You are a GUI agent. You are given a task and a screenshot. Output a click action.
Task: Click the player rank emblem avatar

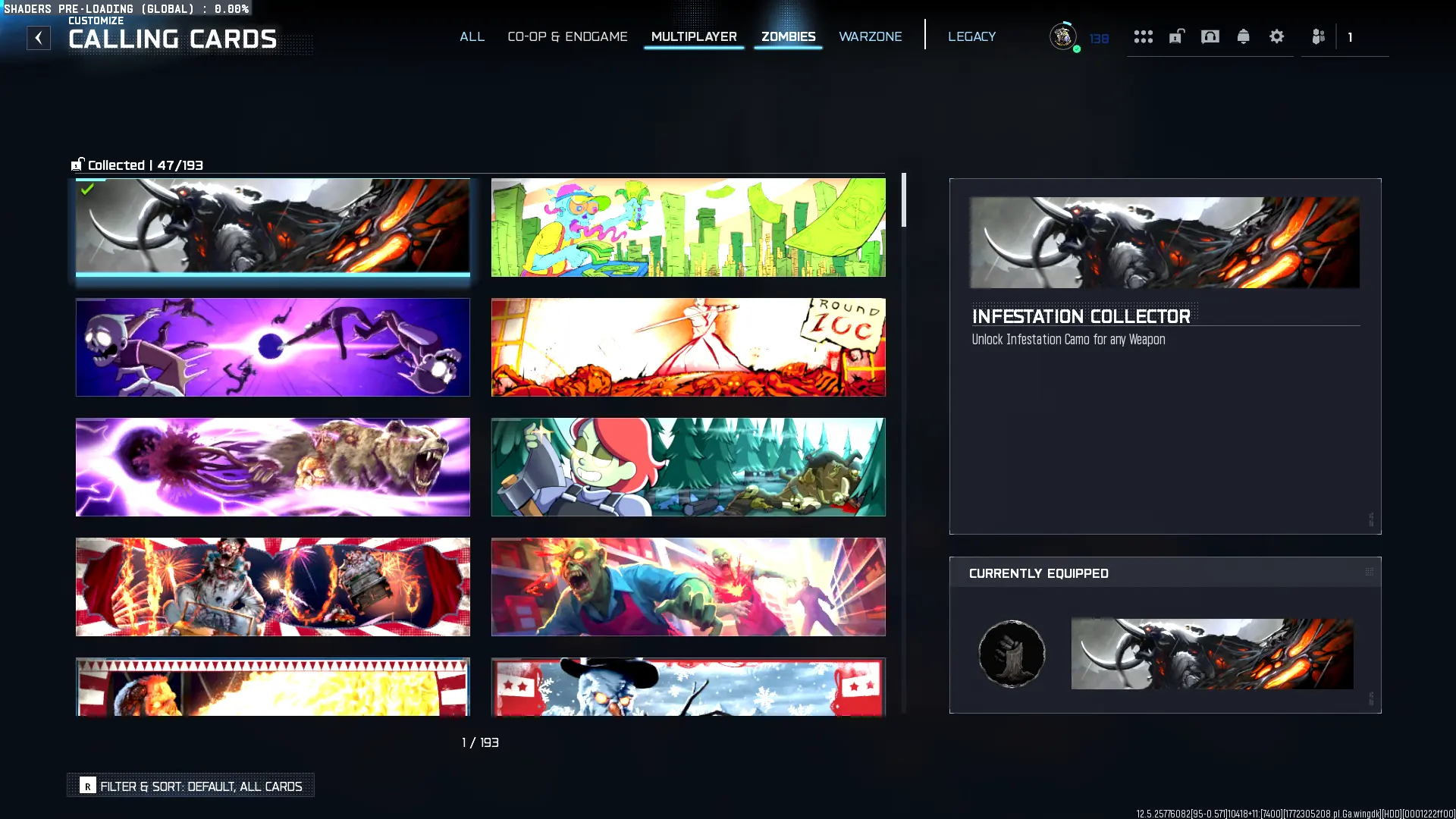[x=1063, y=36]
